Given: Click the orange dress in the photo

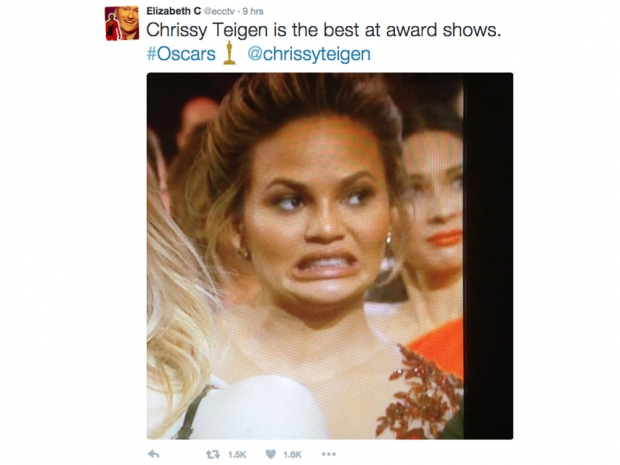Looking at the screenshot, I should click(x=441, y=346).
